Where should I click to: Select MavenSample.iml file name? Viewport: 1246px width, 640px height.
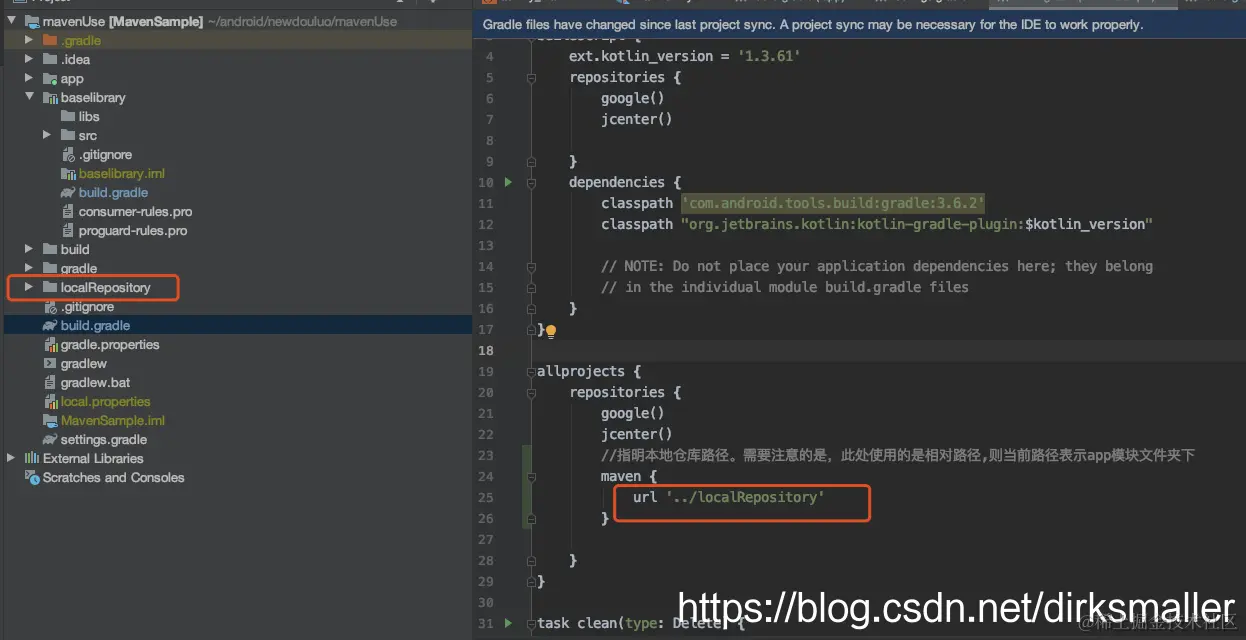point(113,420)
